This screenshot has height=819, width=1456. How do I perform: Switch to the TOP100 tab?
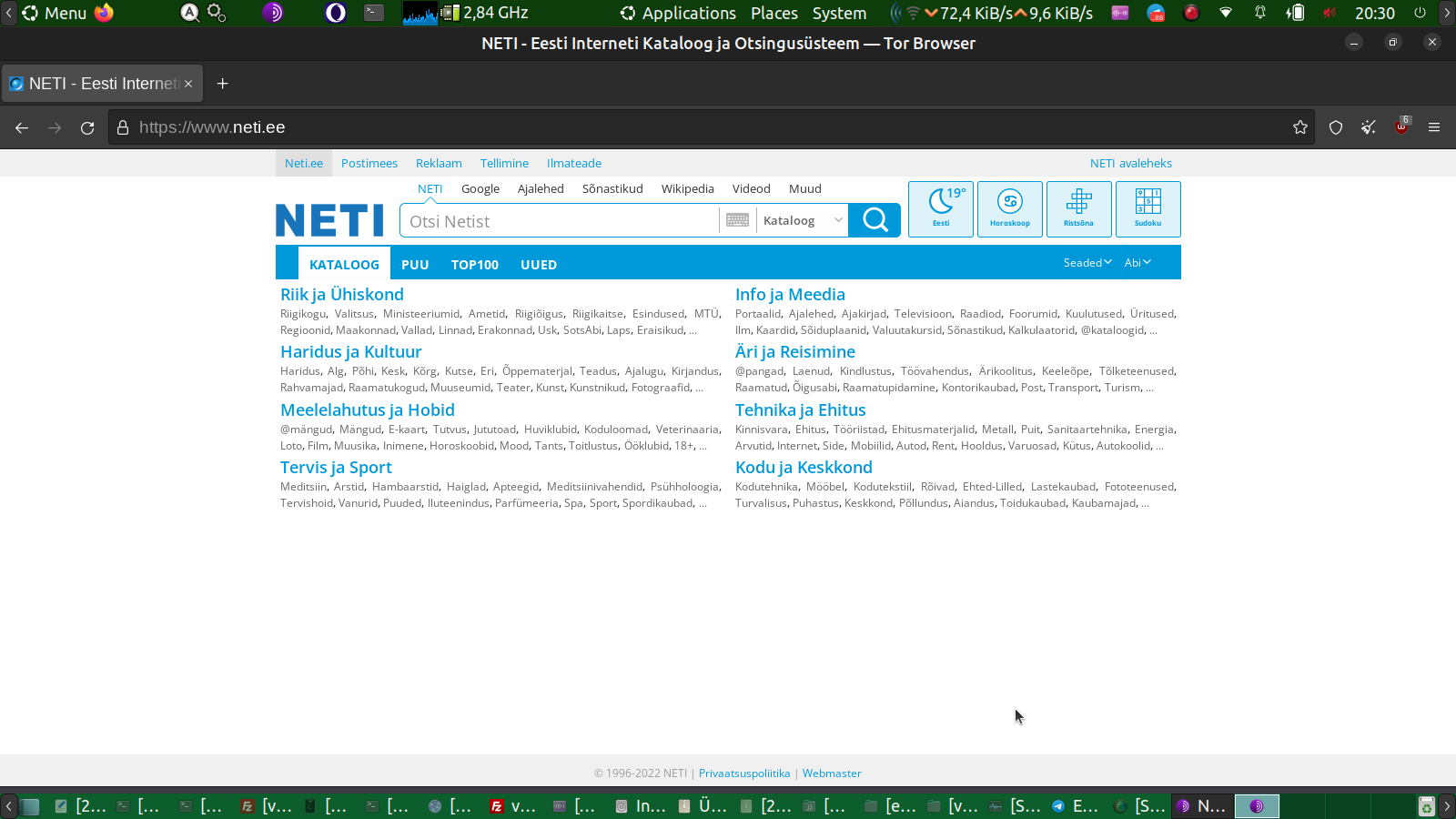pyautogui.click(x=475, y=265)
